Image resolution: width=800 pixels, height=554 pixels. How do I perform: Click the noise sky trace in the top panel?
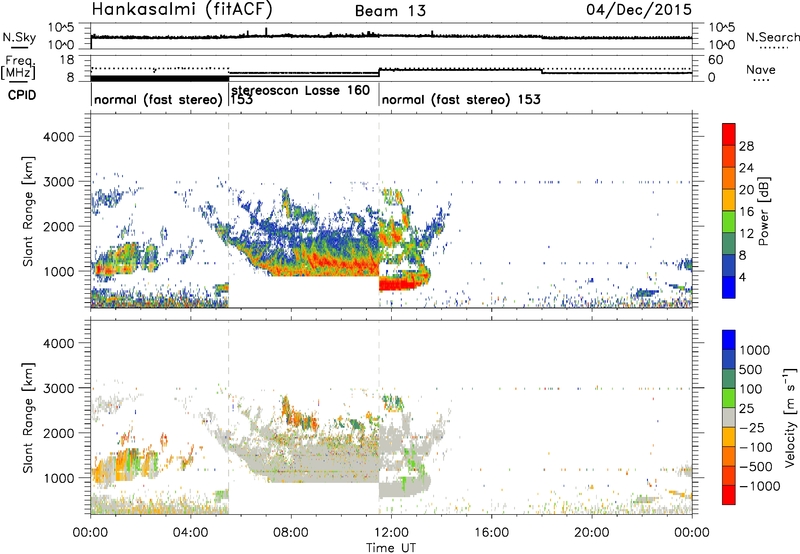tap(391, 36)
